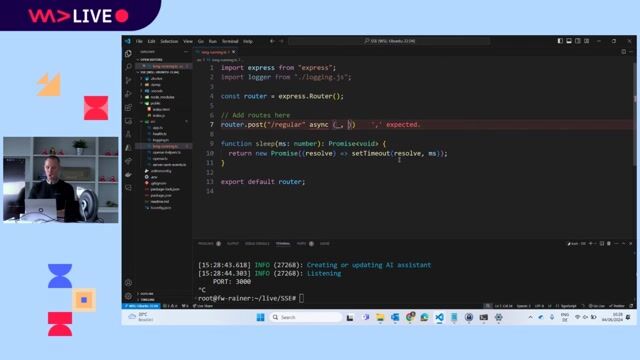This screenshot has width=640, height=360.
Task: Open the Selection menu
Action: [x=169, y=41]
